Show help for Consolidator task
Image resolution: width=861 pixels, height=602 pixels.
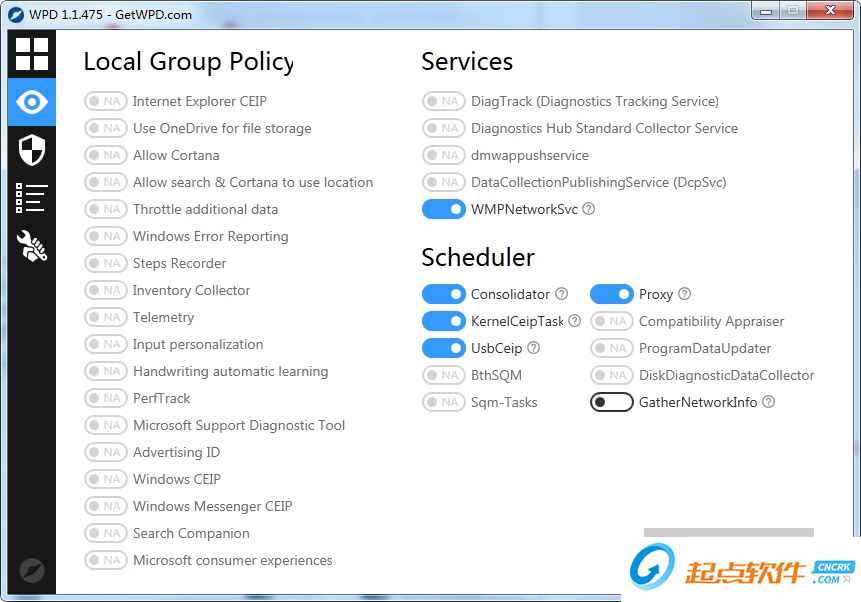(x=562, y=294)
